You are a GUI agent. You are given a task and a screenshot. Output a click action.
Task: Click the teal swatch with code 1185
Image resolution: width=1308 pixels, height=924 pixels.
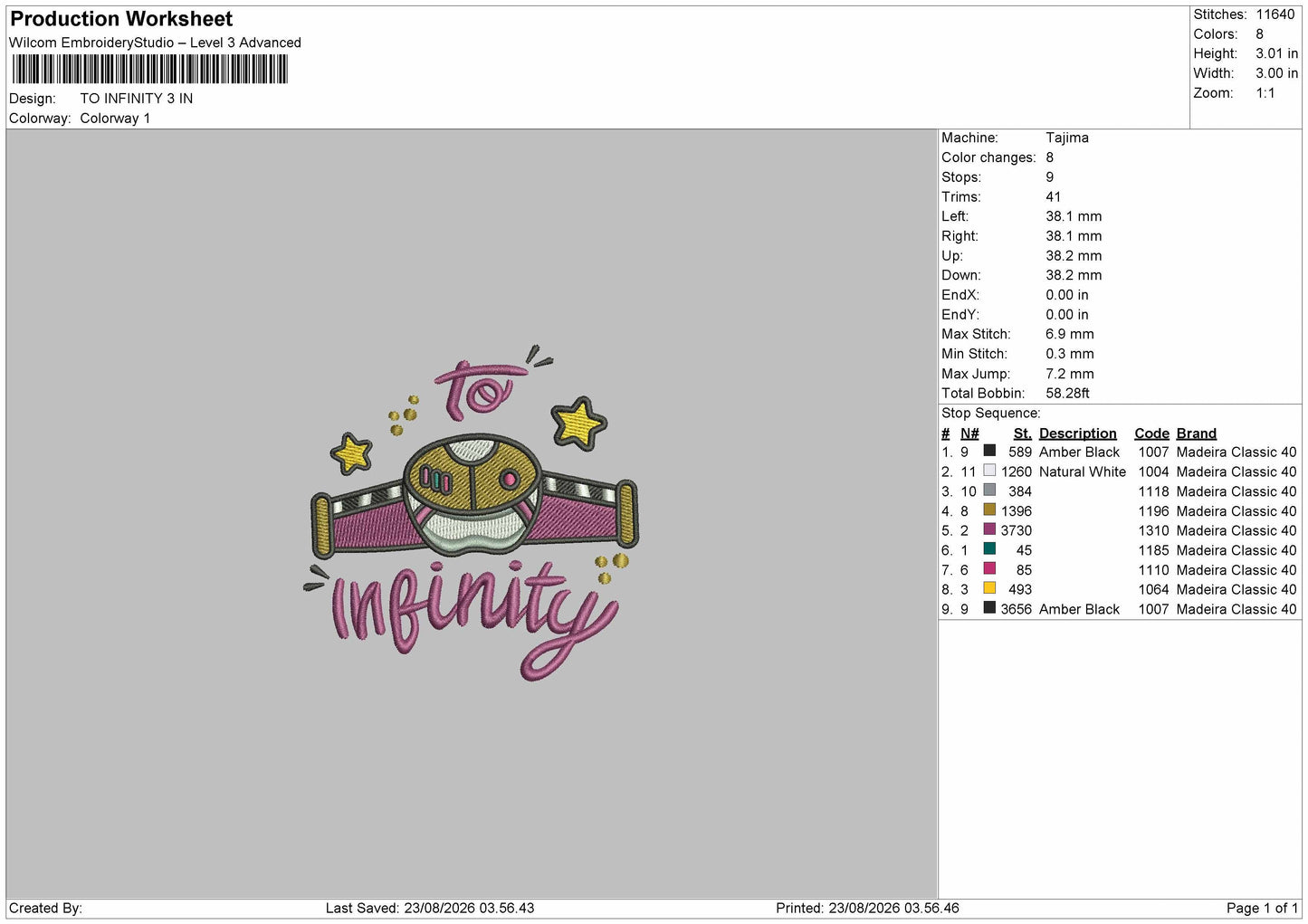[989, 549]
